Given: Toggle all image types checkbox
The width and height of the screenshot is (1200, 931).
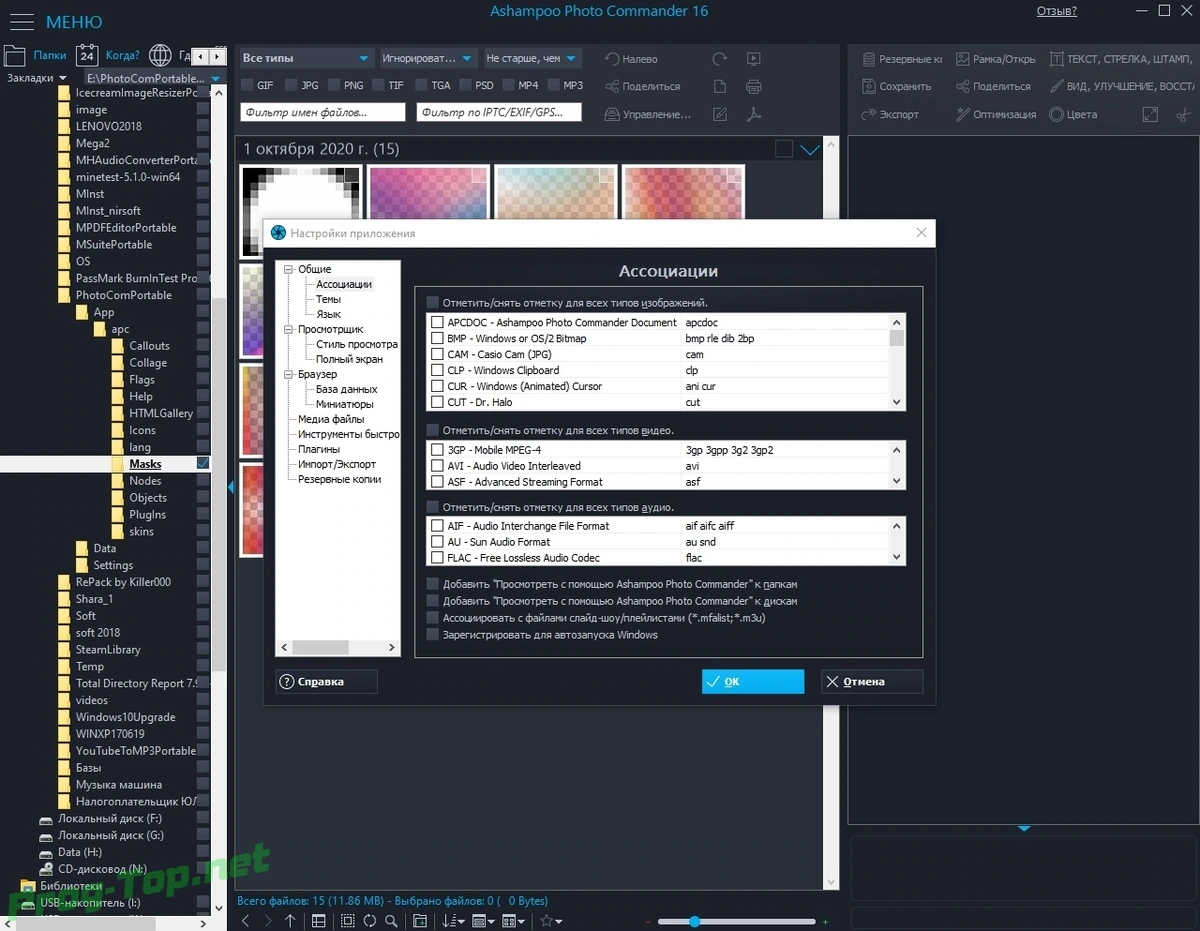Looking at the screenshot, I should (432, 302).
